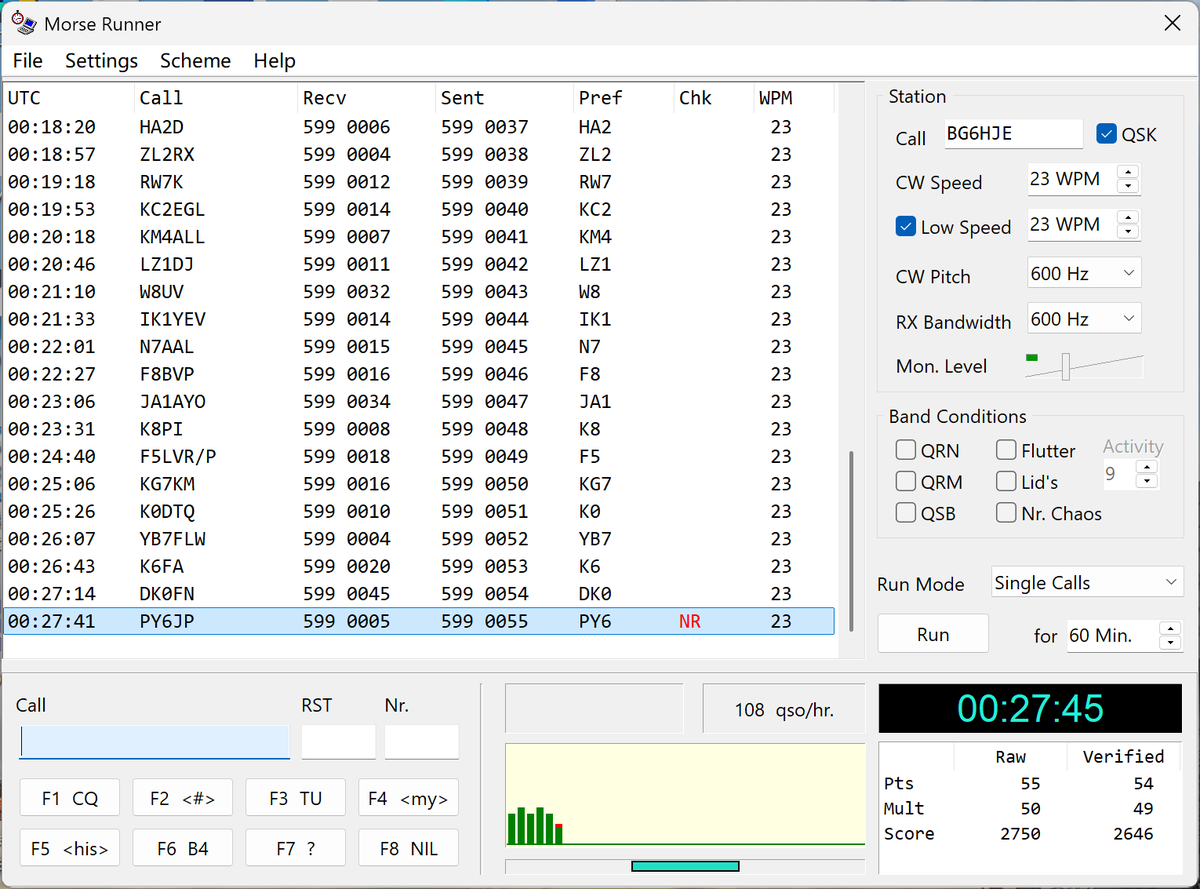Select the KC2EGL log entry
1200x889 pixels.
tap(419, 209)
